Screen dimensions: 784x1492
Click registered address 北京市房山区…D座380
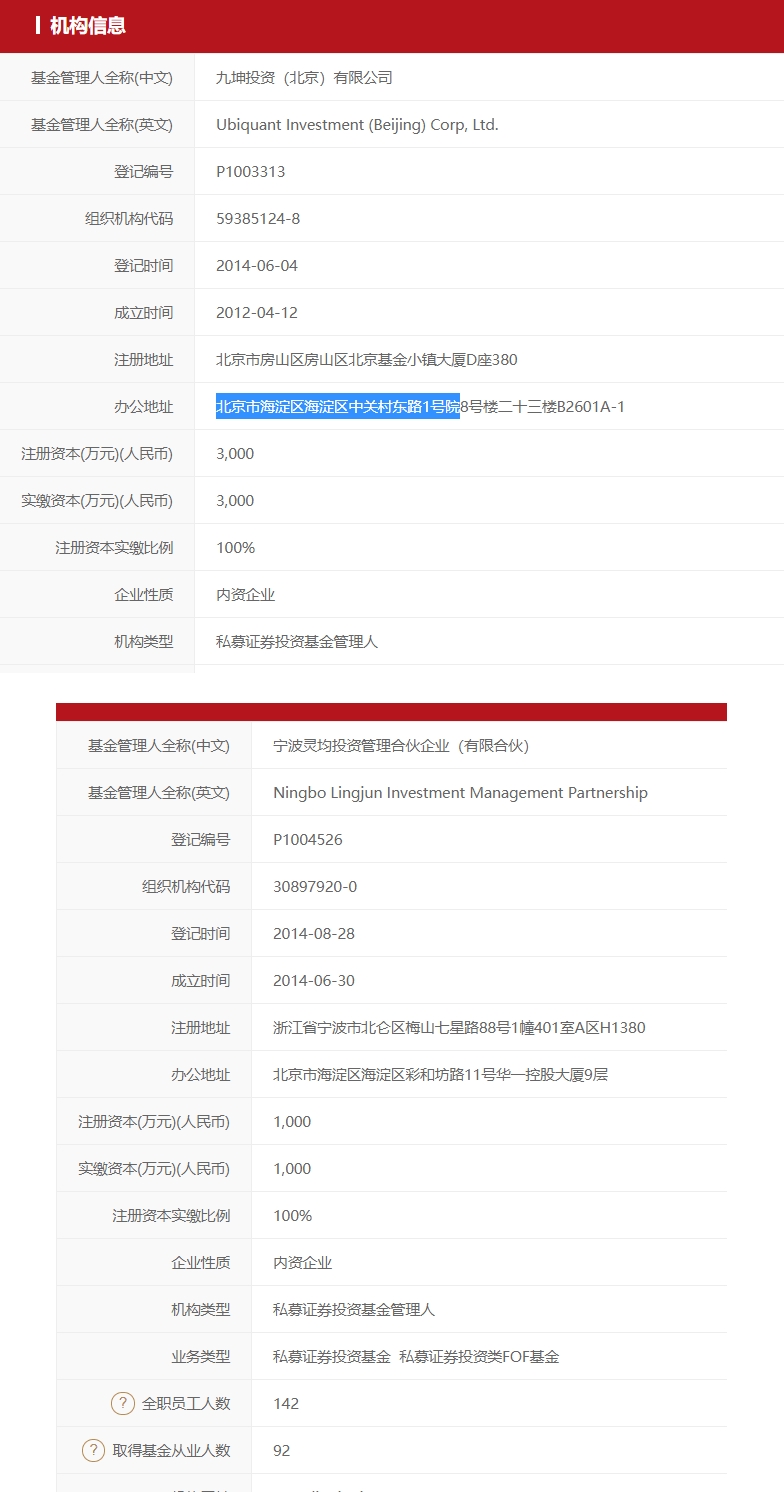click(x=367, y=359)
